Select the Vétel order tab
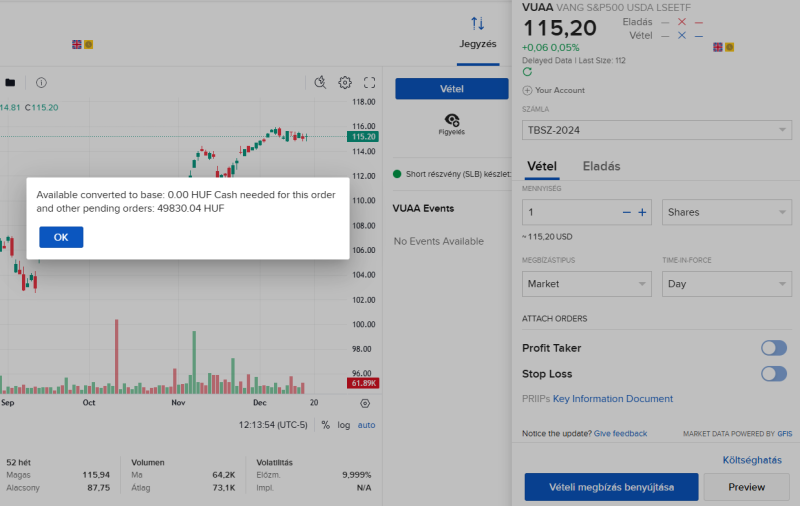Screen dimensions: 800x506 [542, 166]
